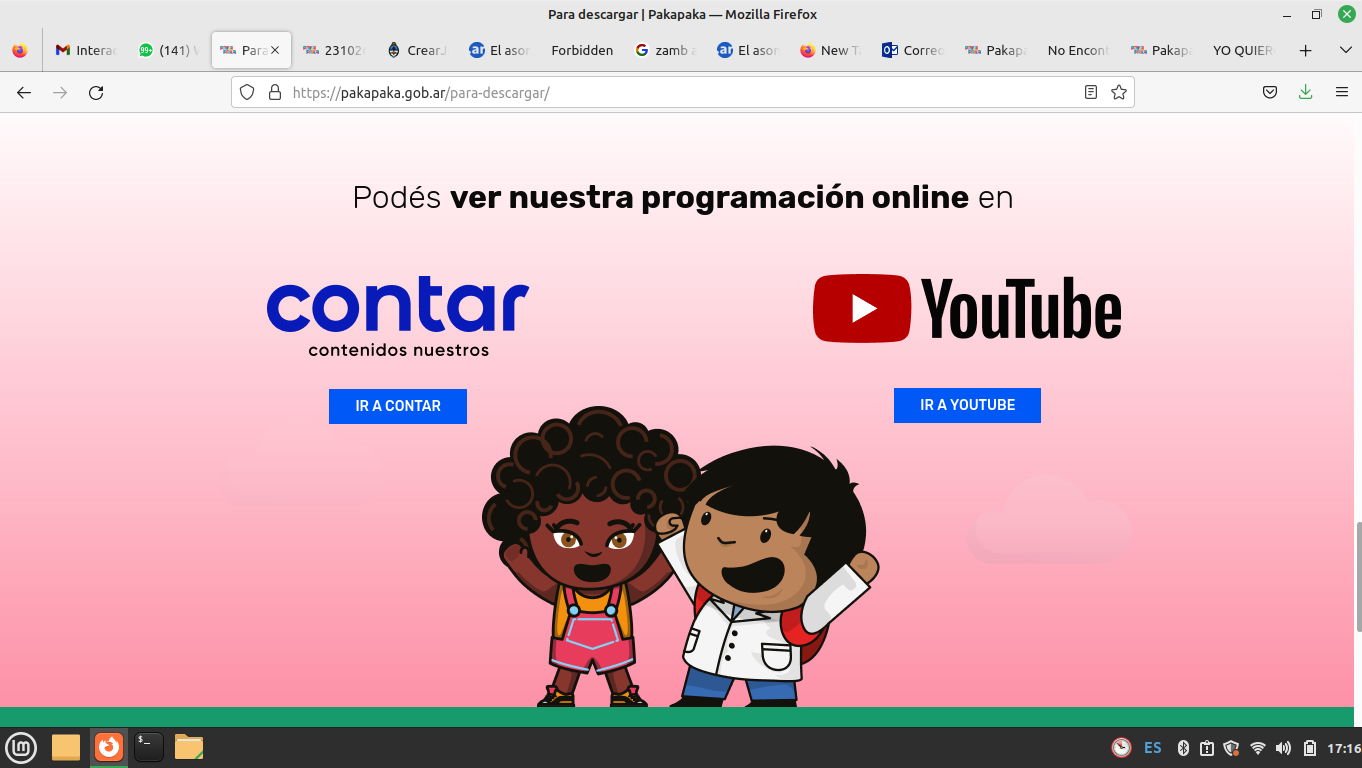Close the current Para descargar tab

pyautogui.click(x=275, y=50)
